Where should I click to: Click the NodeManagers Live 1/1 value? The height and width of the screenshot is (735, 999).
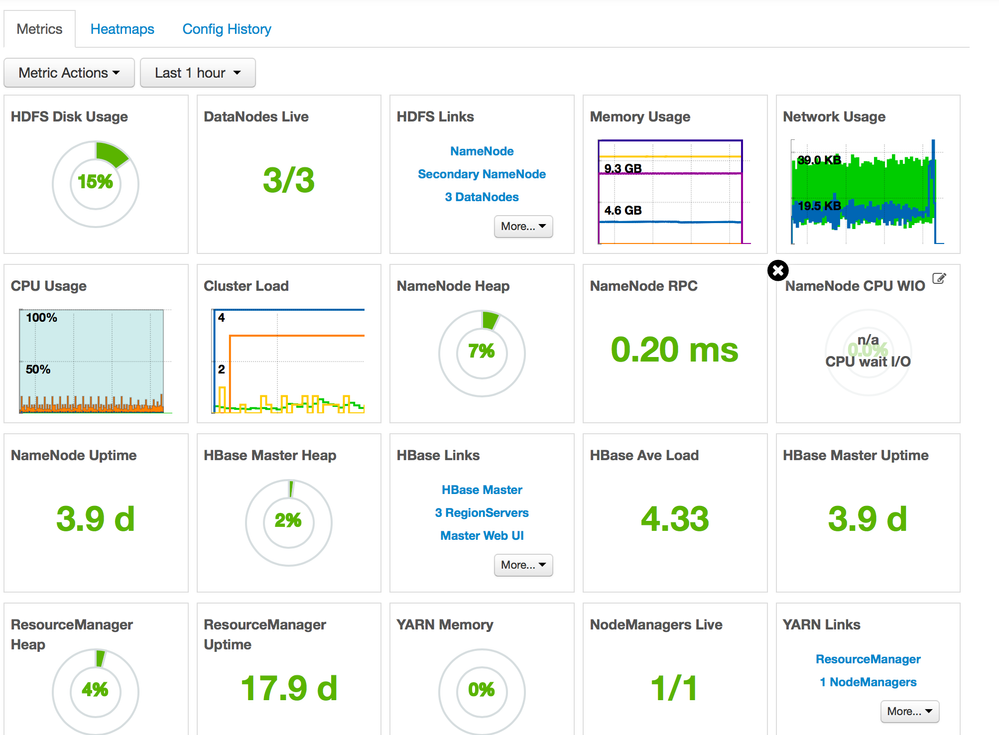point(675,688)
